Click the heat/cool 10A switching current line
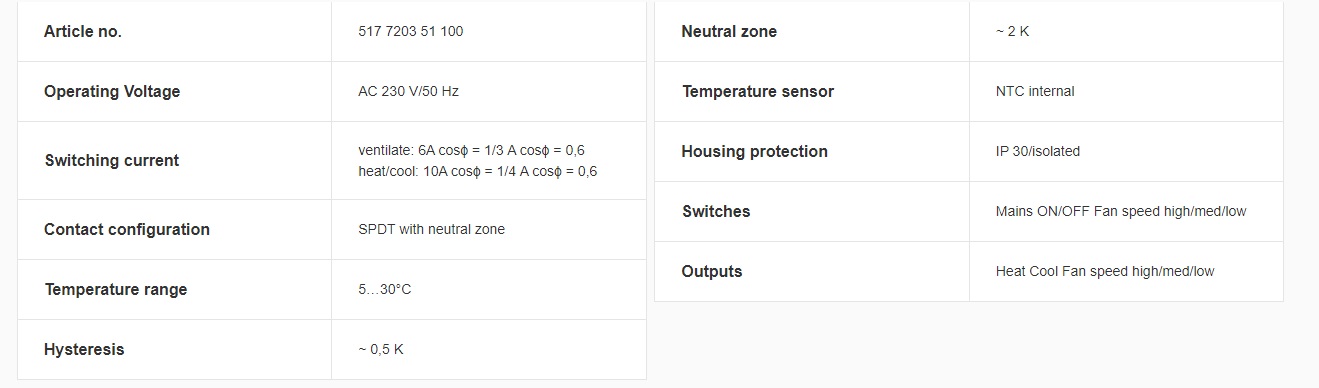This screenshot has width=1319, height=388. 477,171
